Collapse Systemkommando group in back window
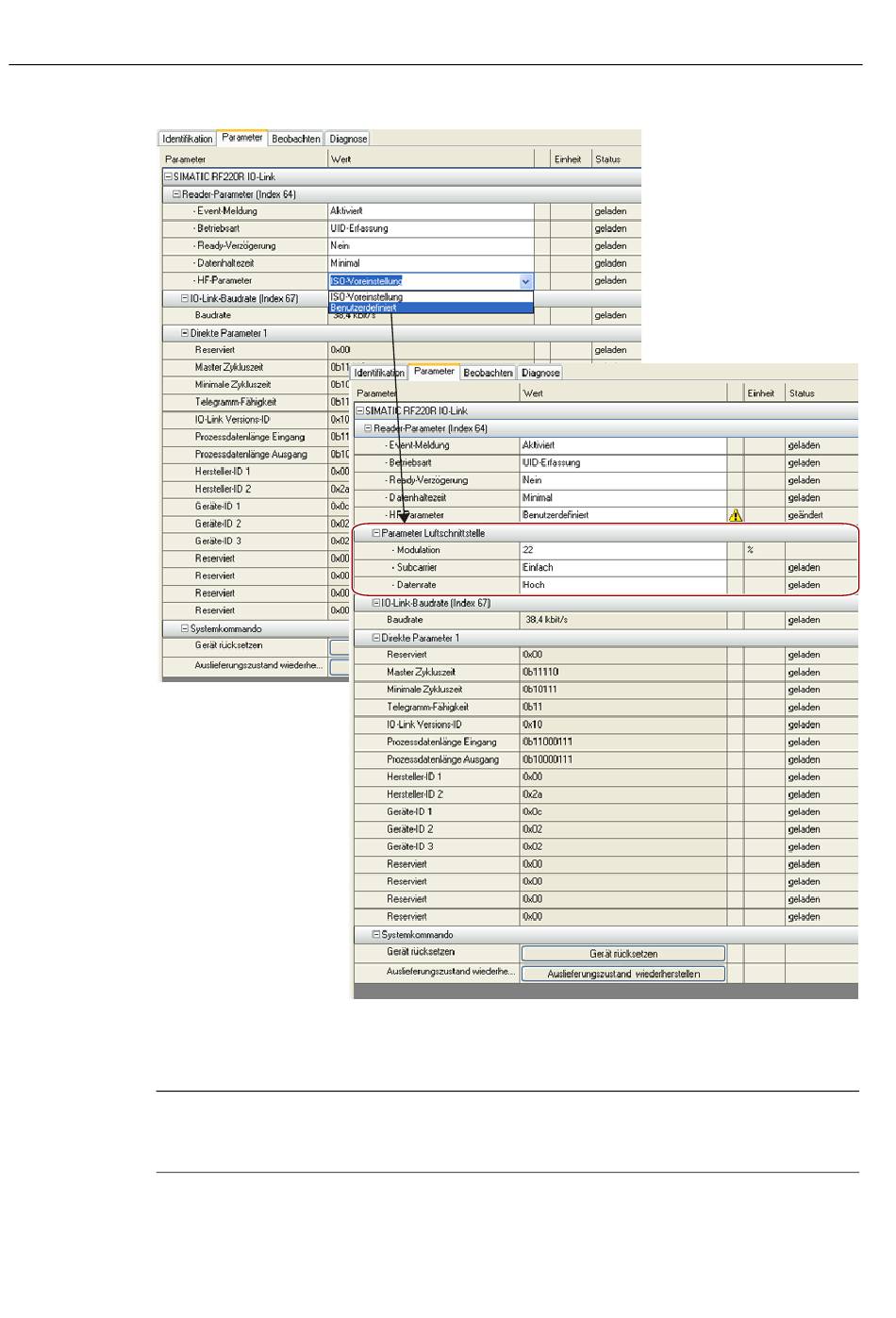896x1318 pixels. coord(185,628)
